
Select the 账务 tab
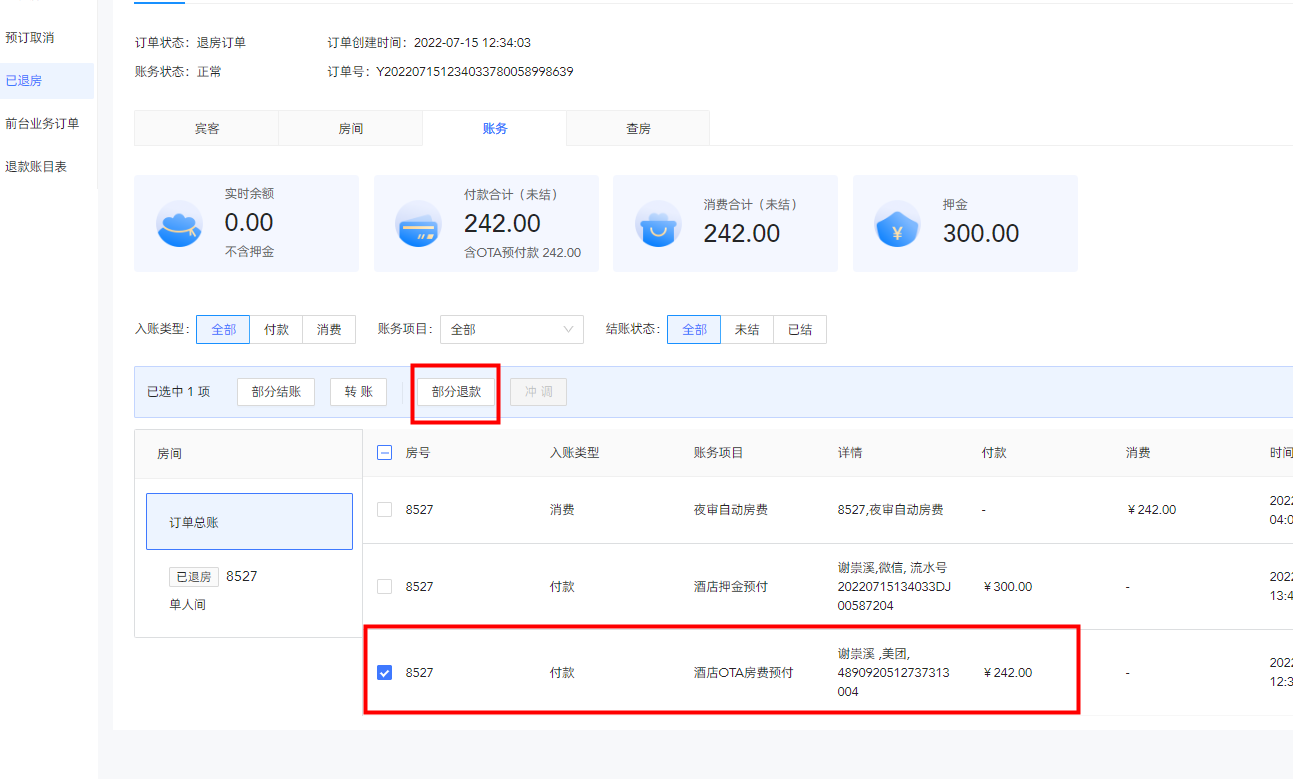(x=495, y=128)
